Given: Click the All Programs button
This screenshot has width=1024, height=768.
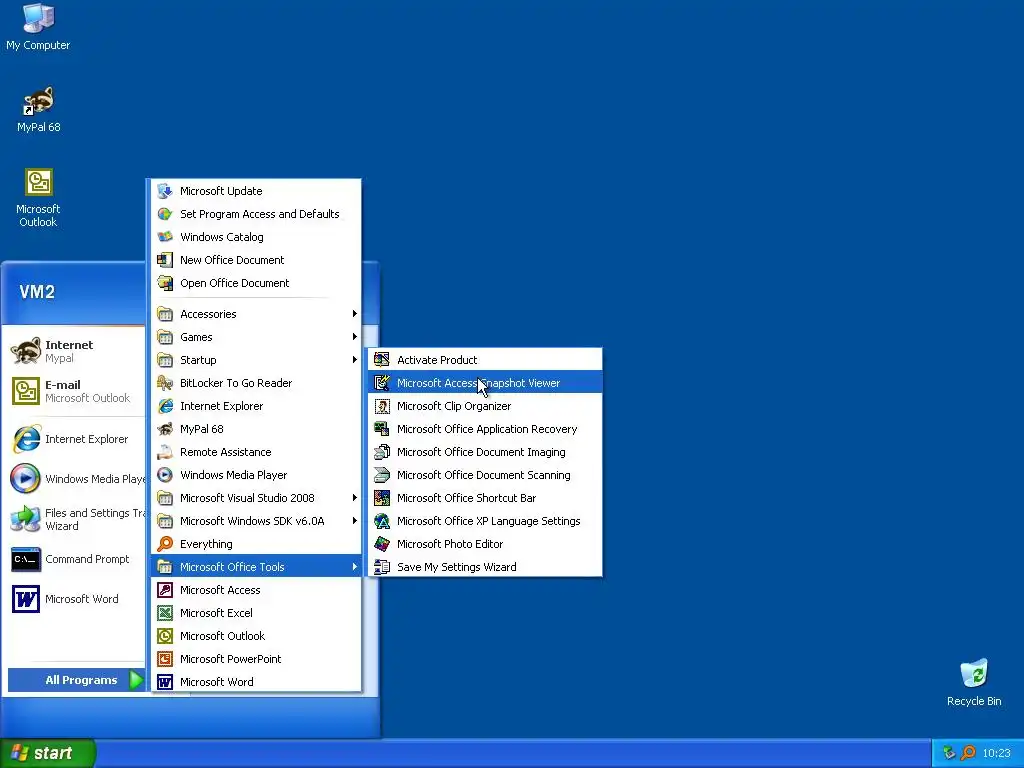Looking at the screenshot, I should (76, 680).
